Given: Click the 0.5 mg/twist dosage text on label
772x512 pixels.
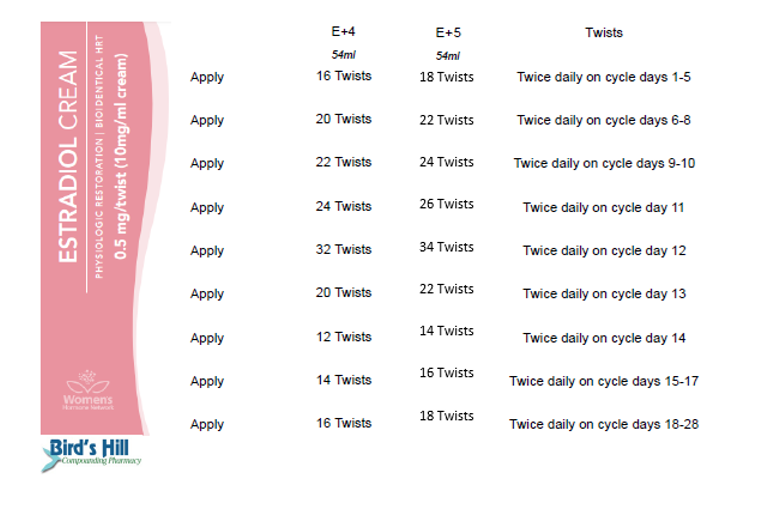Looking at the screenshot, I should point(121,157).
